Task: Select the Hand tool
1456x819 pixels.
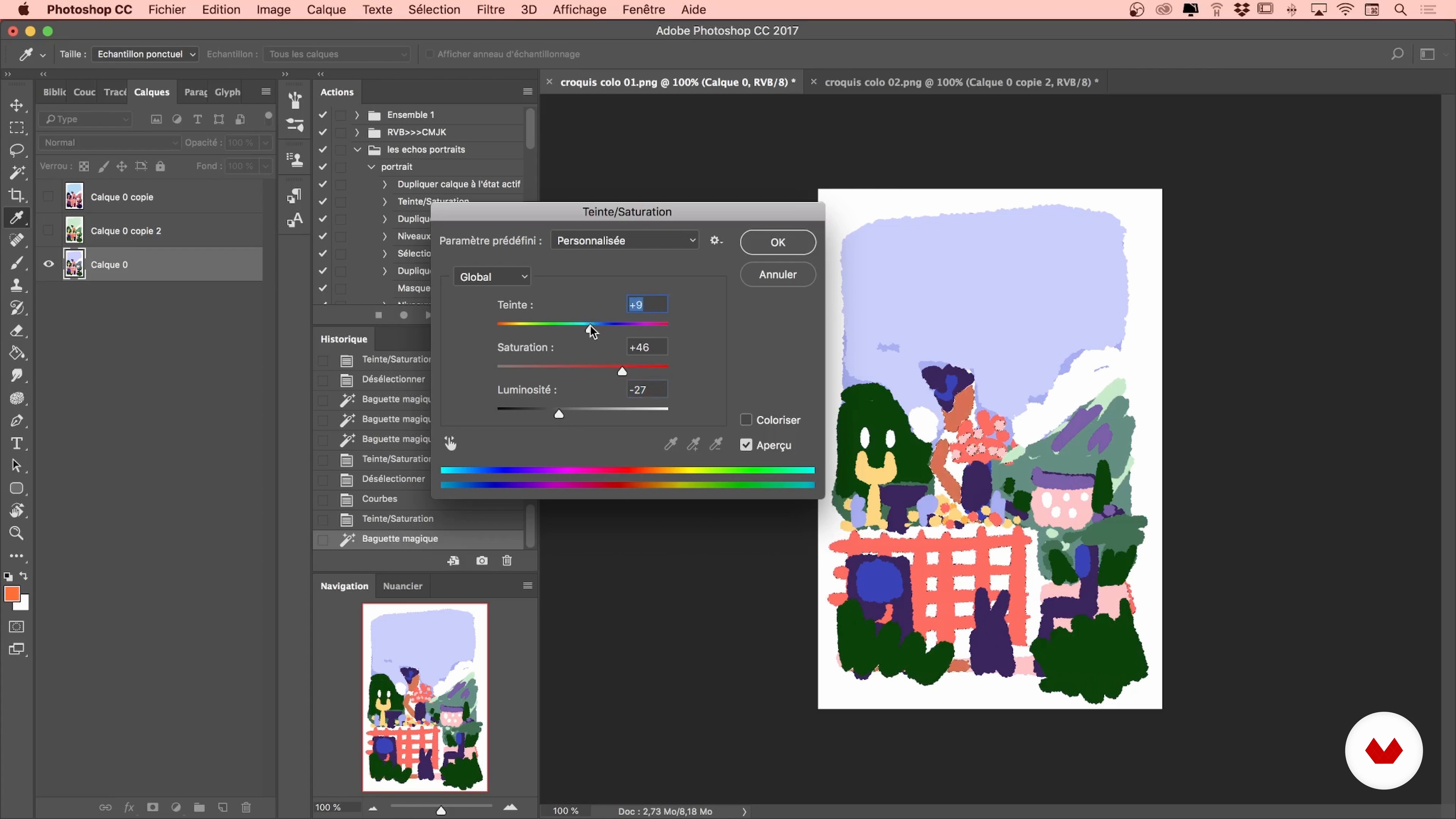Action: coord(16,511)
